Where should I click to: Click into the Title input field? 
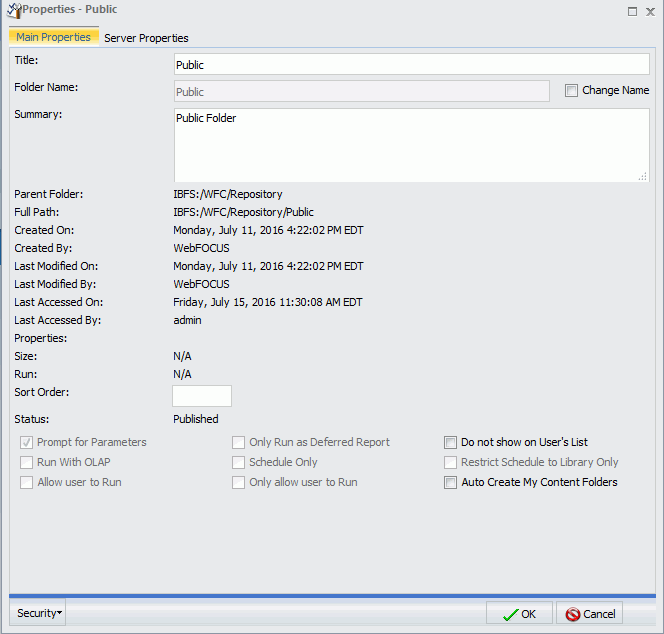[x=412, y=64]
